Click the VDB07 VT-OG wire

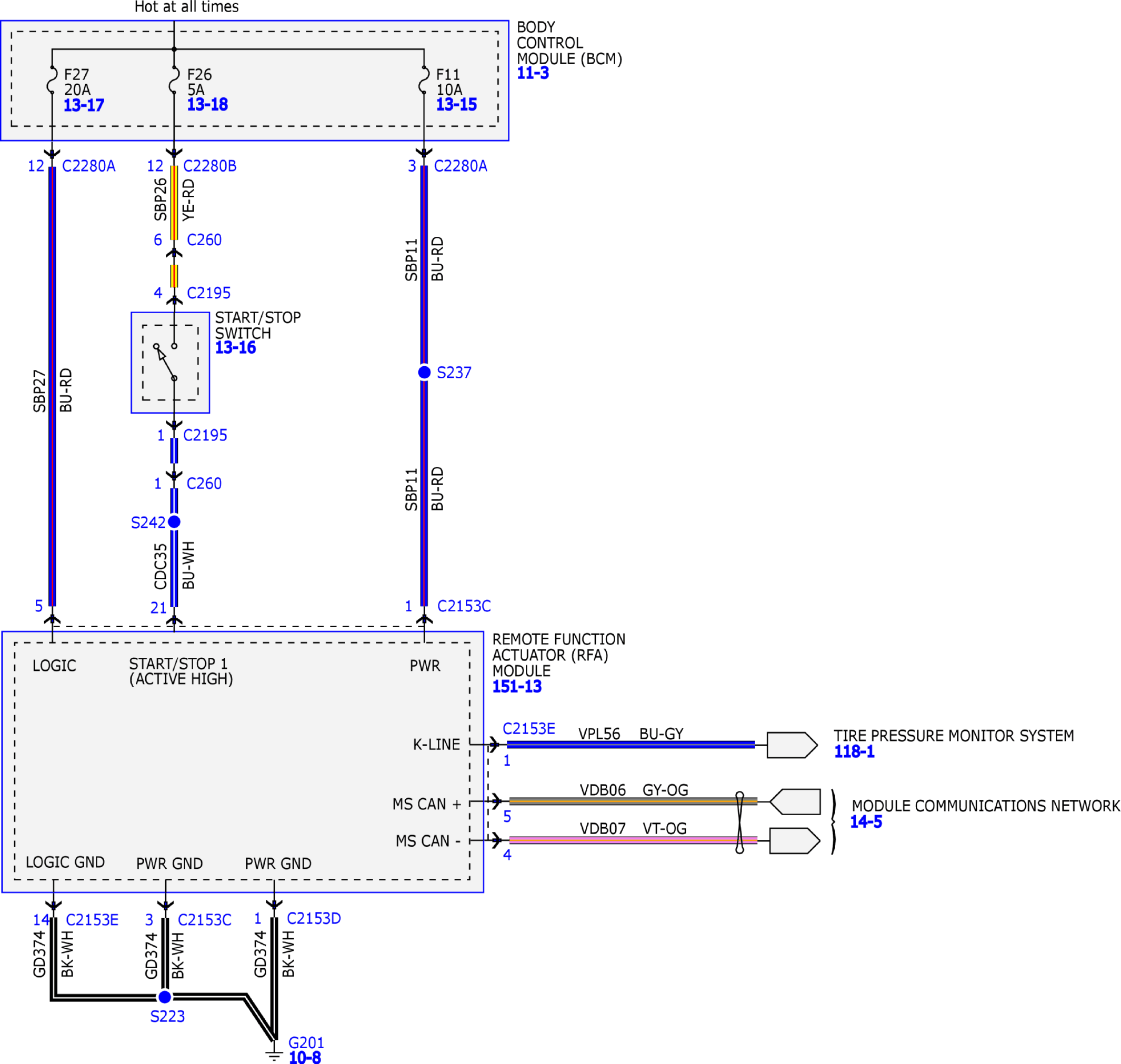tap(633, 840)
